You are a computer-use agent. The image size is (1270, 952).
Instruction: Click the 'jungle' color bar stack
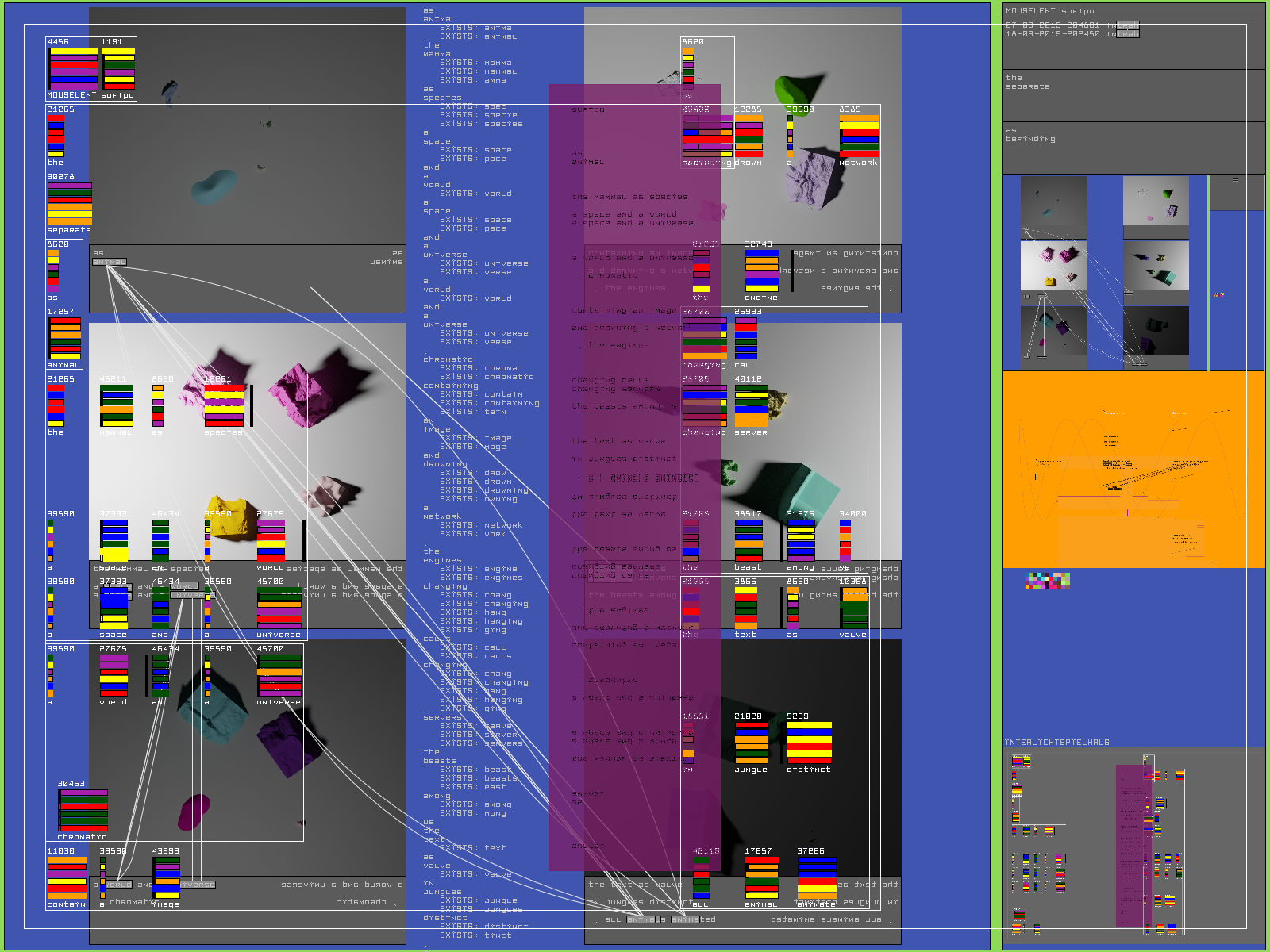(751, 743)
